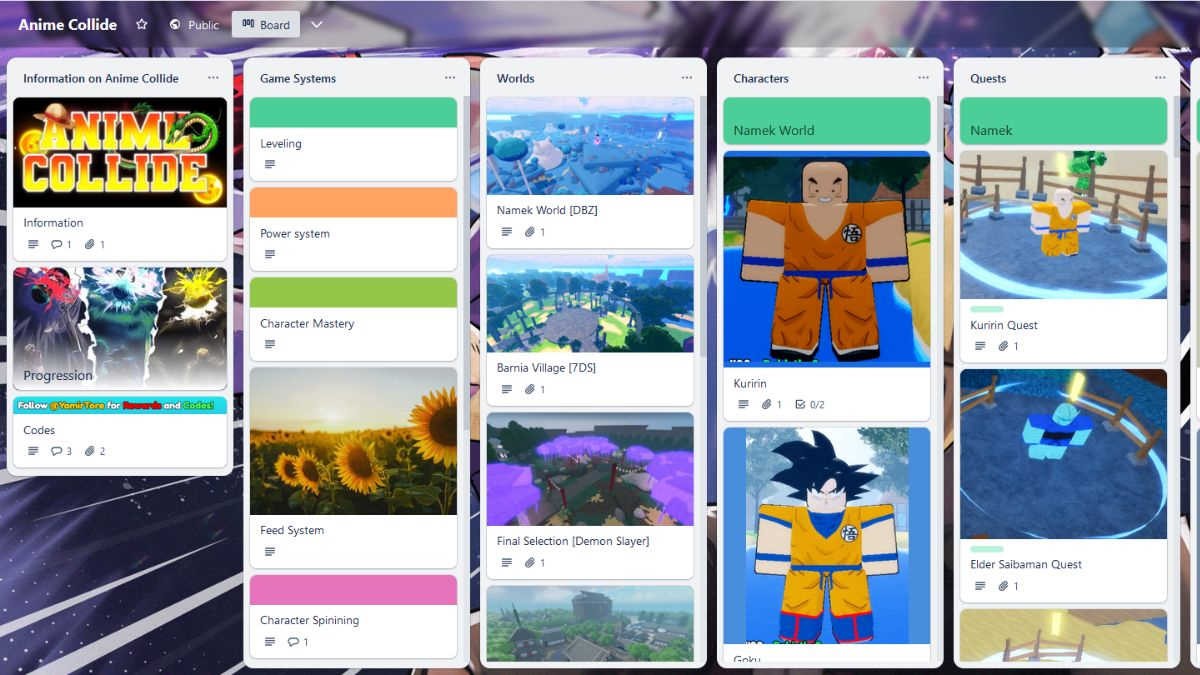Click the attachment icon on Final Selection card
The width and height of the screenshot is (1200, 675).
pos(530,562)
